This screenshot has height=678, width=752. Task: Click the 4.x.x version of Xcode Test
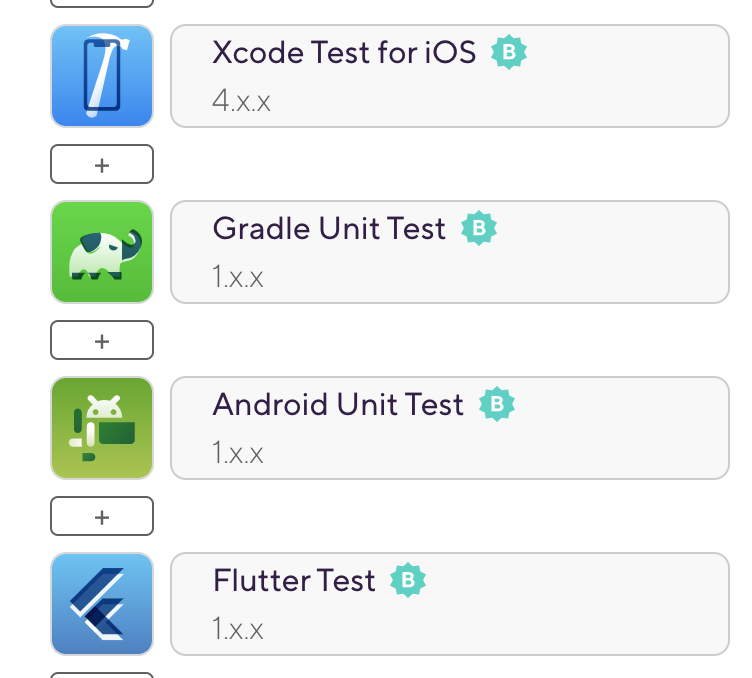[x=241, y=101]
